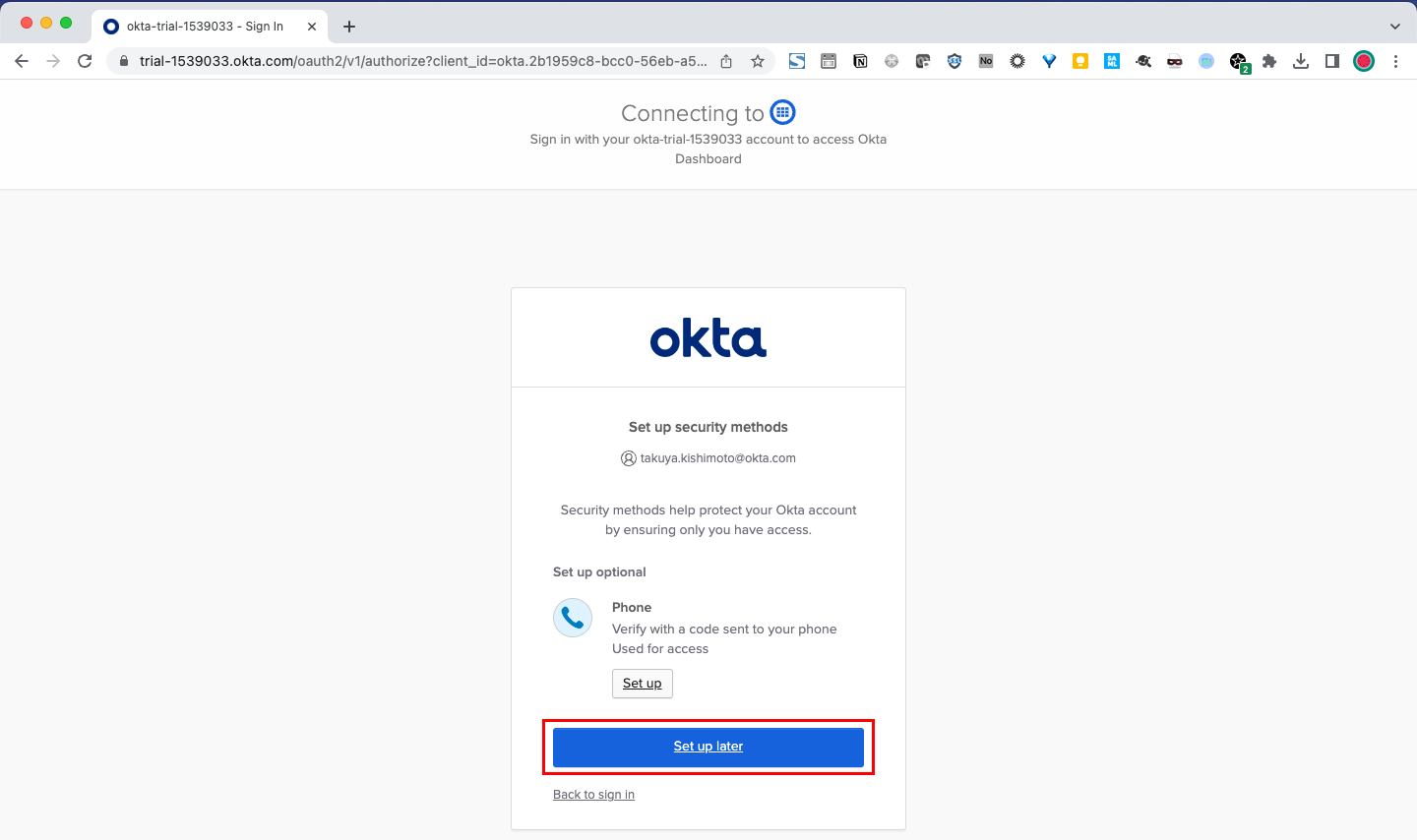
Task: Click the Okta Dashboard app grid icon
Action: 782,112
